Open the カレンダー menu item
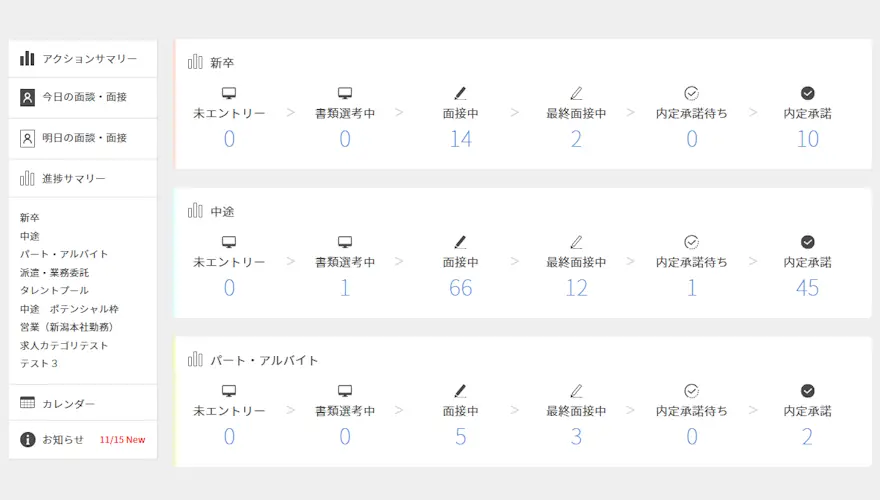This screenshot has height=500, width=880. pyautogui.click(x=69, y=404)
